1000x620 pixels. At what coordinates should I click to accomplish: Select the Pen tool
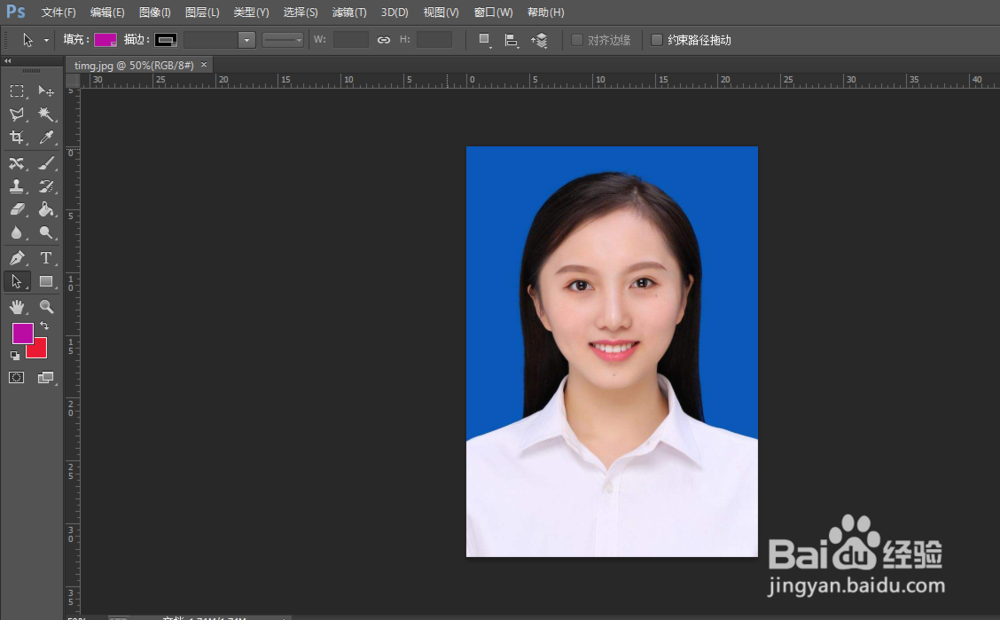(x=17, y=257)
